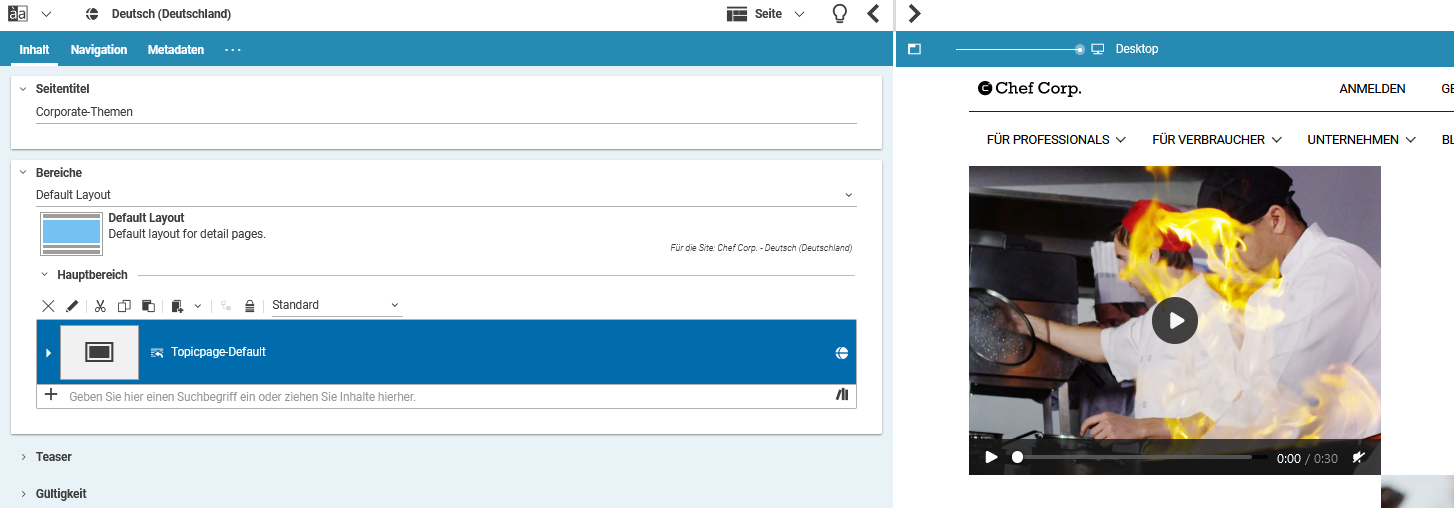This screenshot has width=1454, height=508.
Task: Click the preview window icon left of slider
Action: click(914, 49)
